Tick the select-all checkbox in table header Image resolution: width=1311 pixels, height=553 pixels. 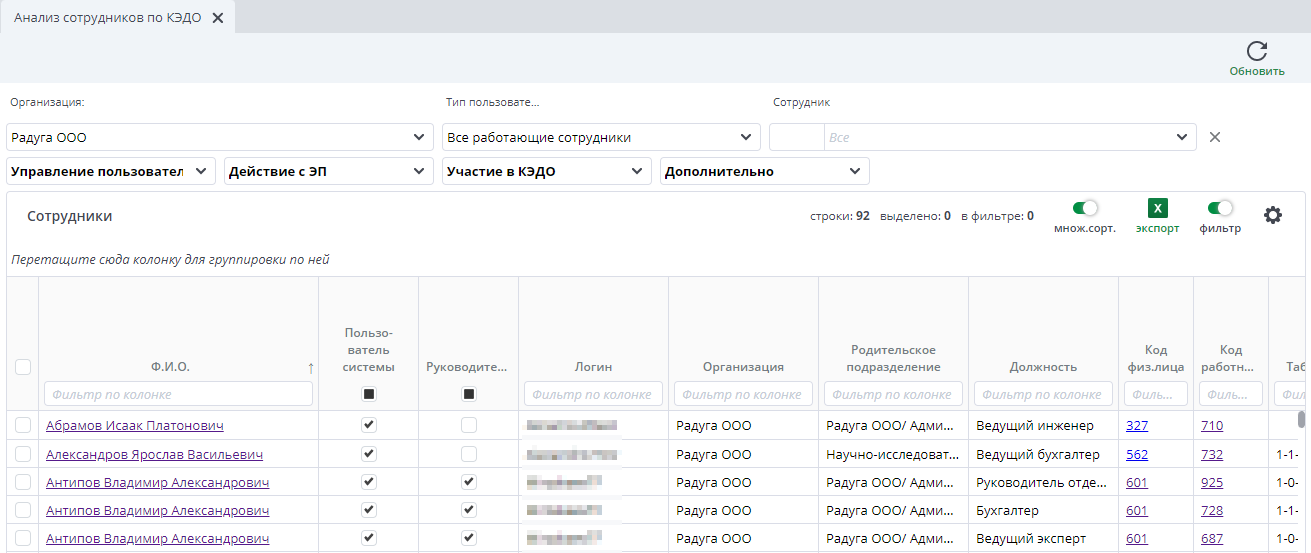pyautogui.click(x=23, y=367)
